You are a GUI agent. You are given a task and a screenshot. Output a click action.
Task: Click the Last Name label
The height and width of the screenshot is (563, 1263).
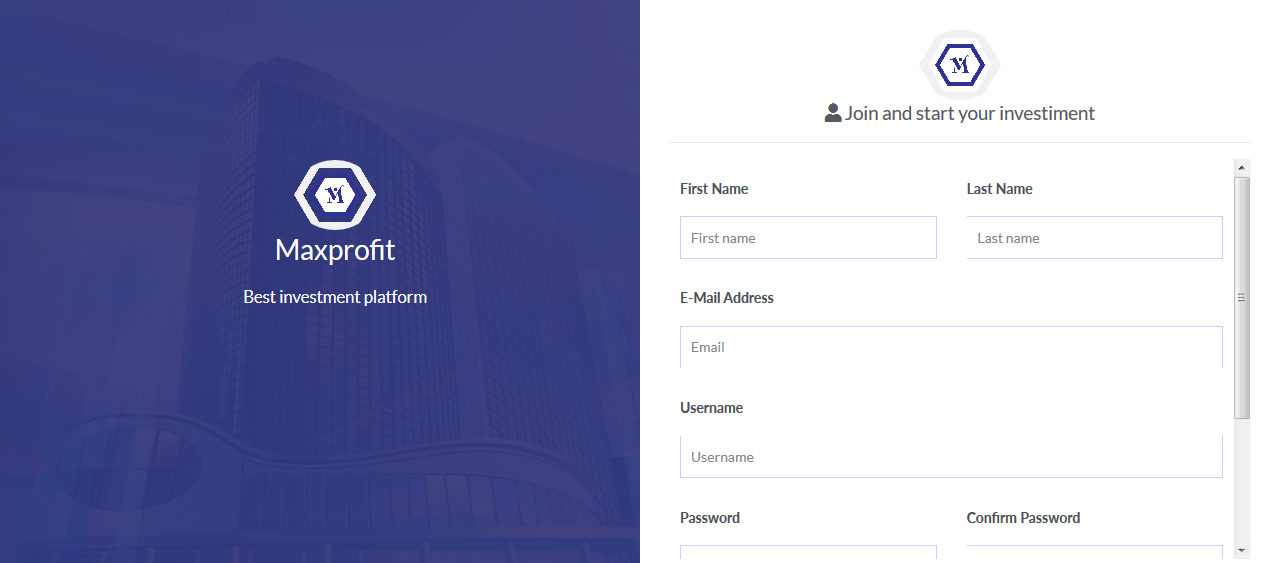pos(999,189)
